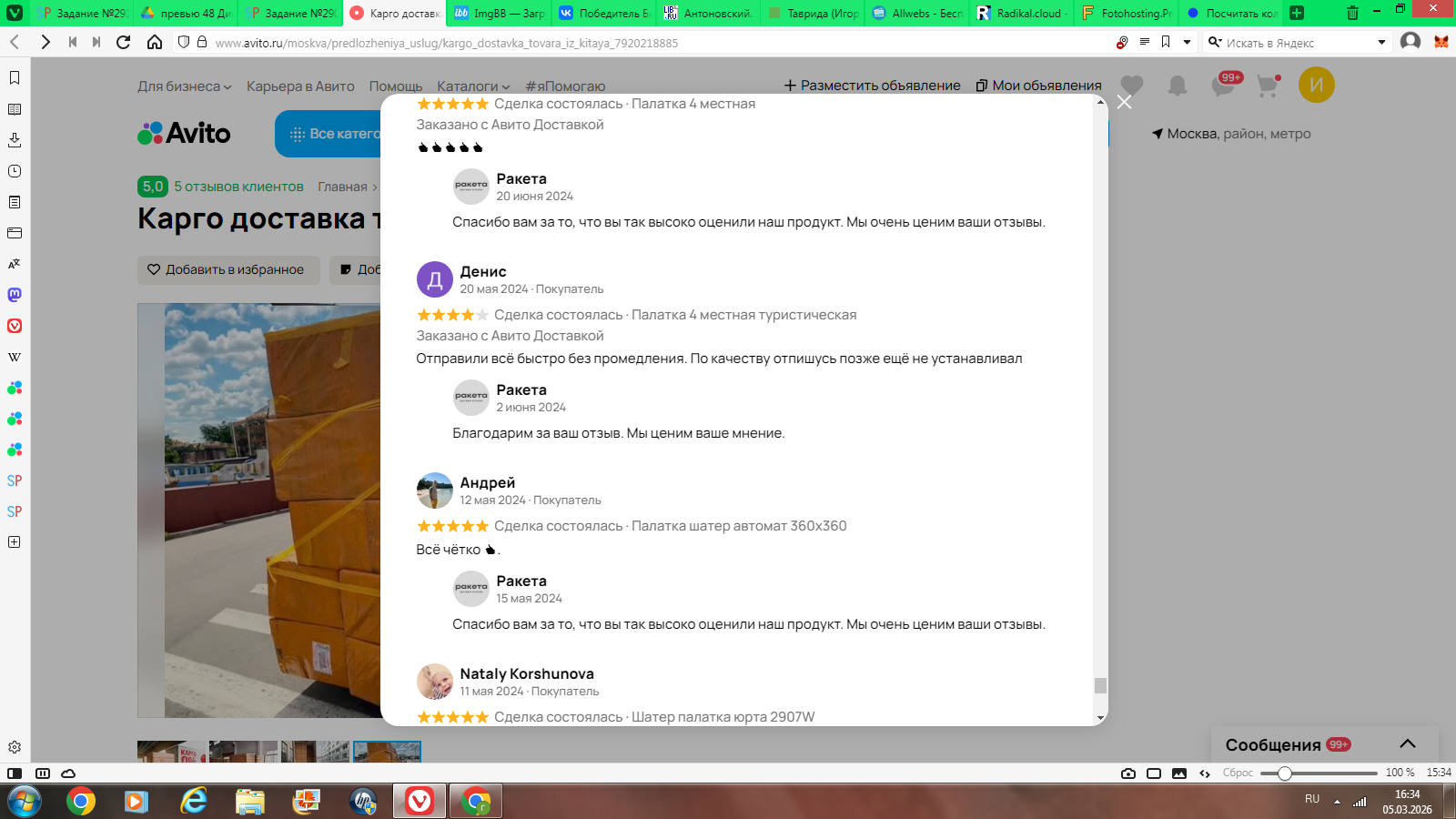Expand the Сообщения chat panel
This screenshot has height=819, width=1456.
[x=1325, y=744]
